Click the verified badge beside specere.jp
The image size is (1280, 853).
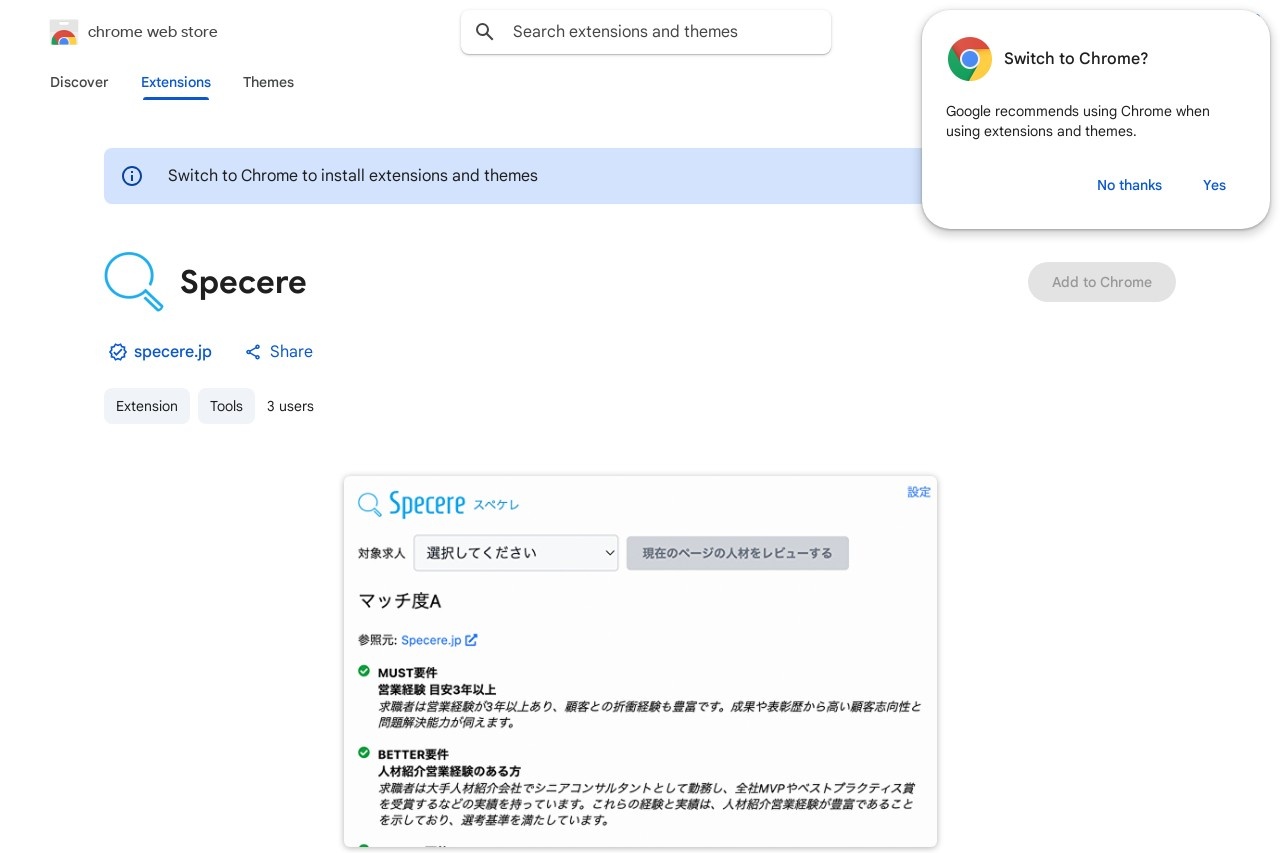coord(117,352)
